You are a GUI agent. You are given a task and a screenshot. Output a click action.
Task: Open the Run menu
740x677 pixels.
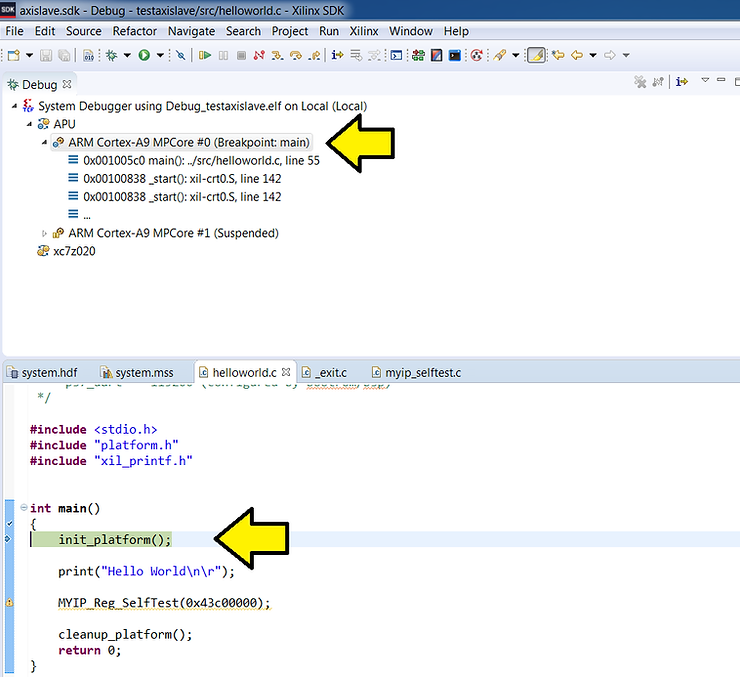coord(329,31)
